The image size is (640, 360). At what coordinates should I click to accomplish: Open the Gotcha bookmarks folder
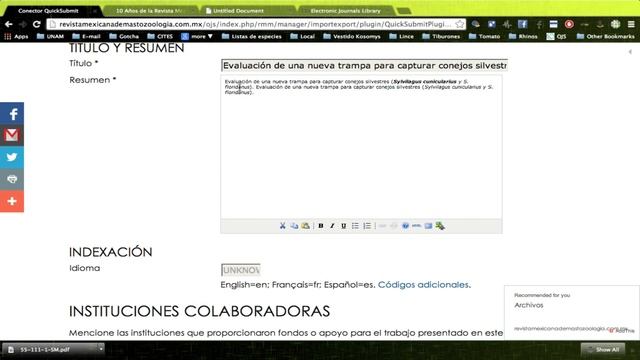click(x=124, y=36)
